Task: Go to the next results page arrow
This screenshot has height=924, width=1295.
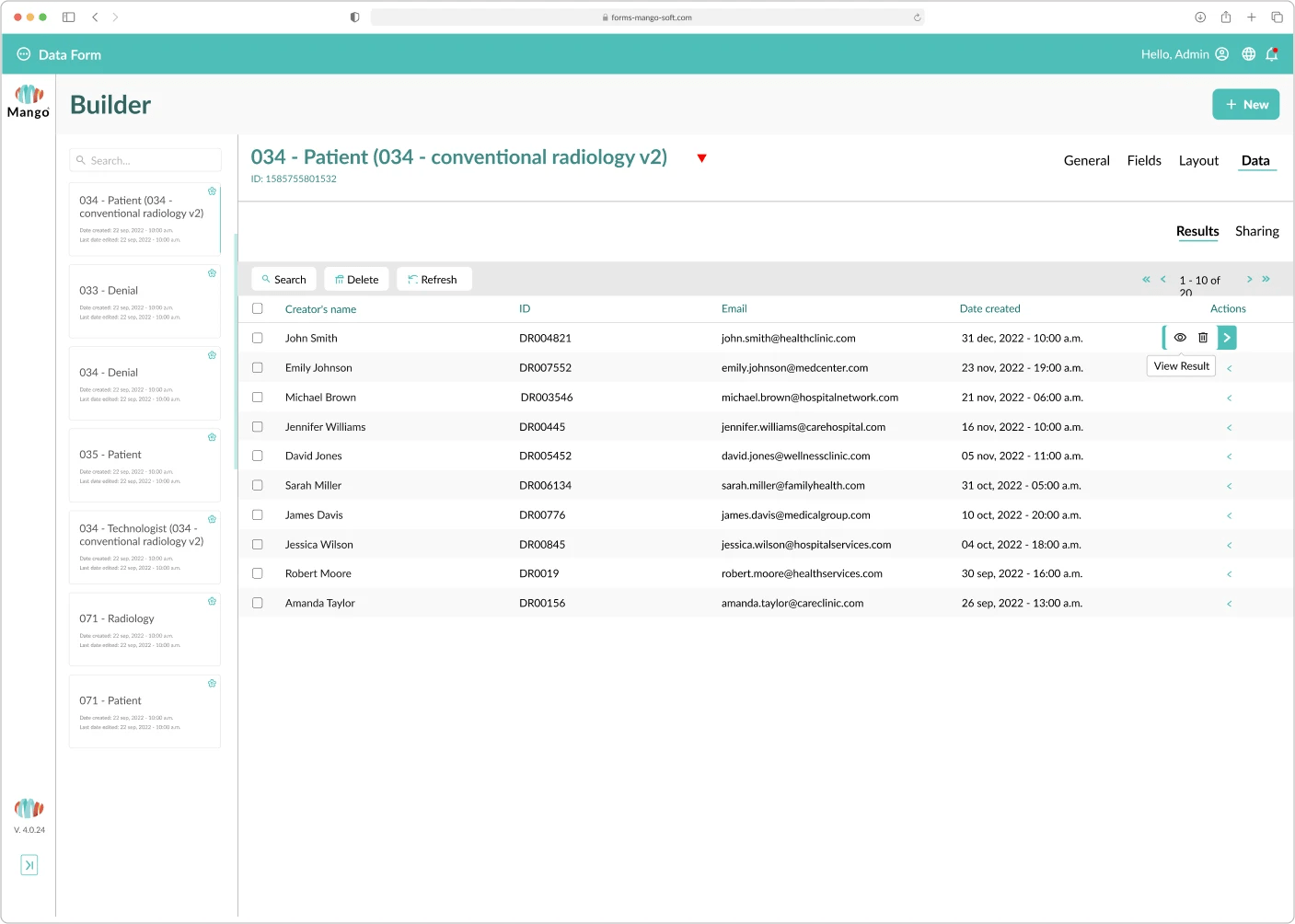Action: click(x=1249, y=279)
